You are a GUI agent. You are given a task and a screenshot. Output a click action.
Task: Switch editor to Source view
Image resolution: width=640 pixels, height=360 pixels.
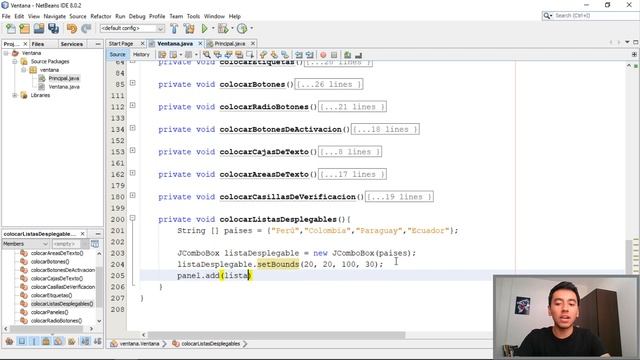tap(118, 54)
